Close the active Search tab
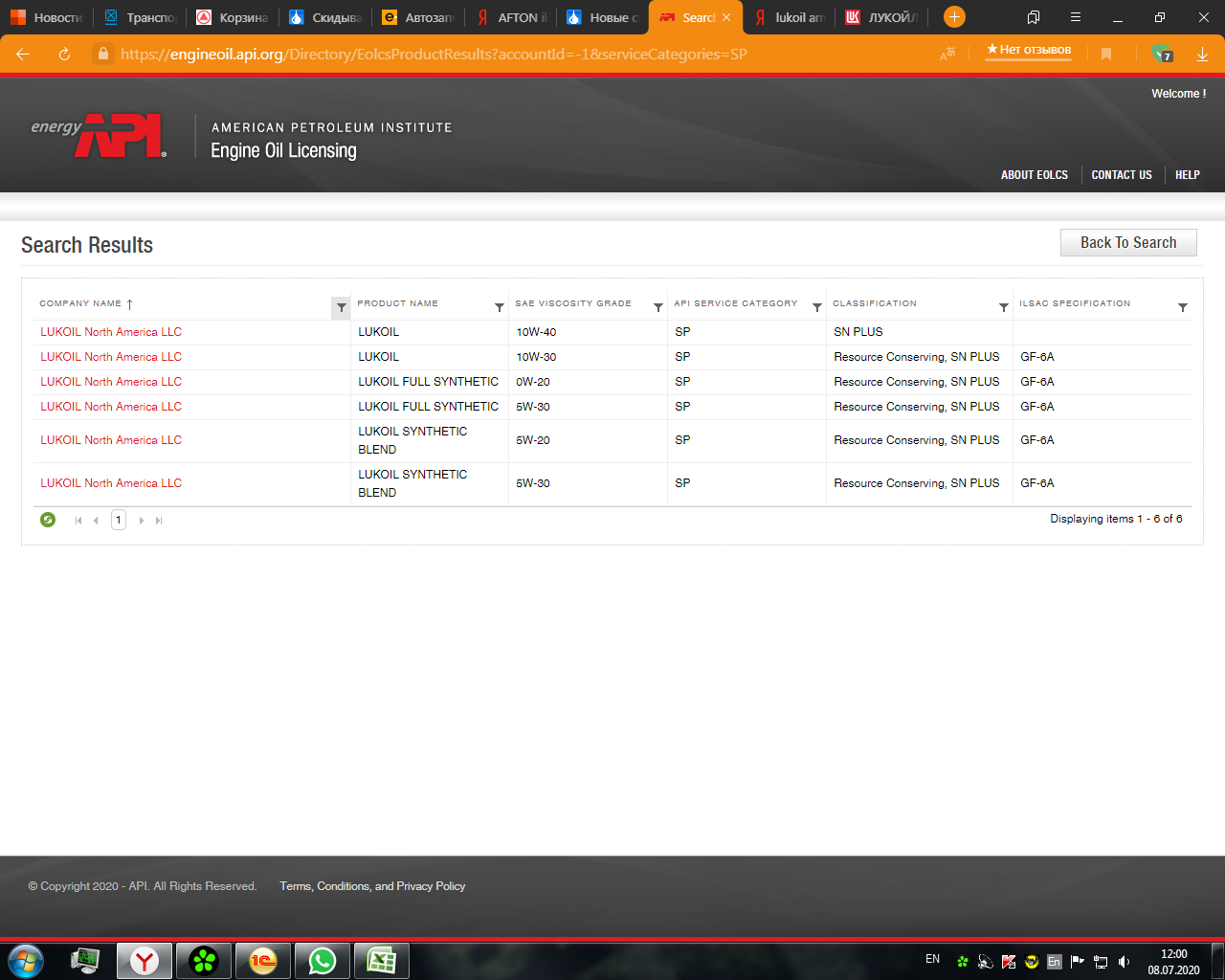 coord(726,17)
